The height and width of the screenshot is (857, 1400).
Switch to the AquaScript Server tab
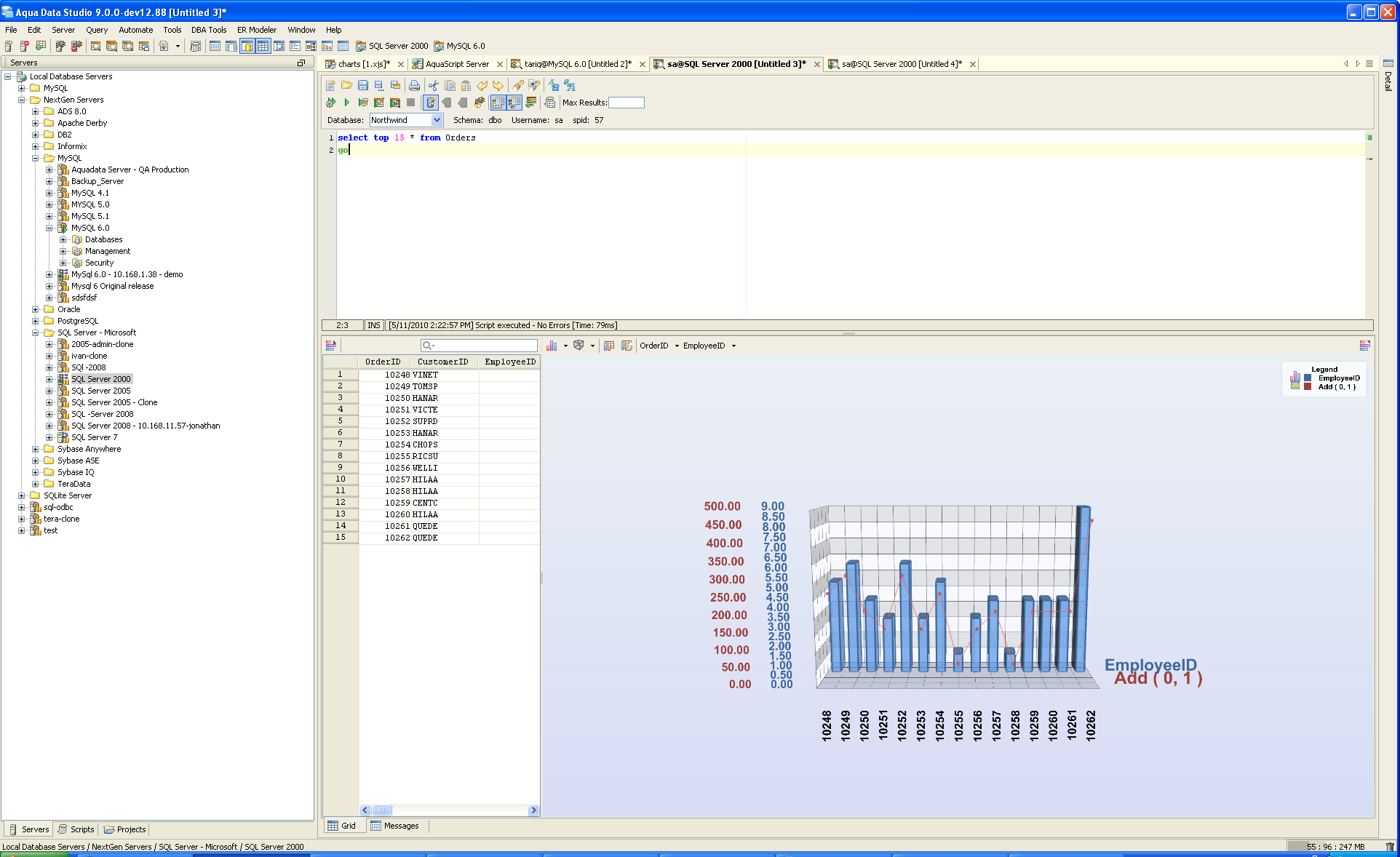click(x=457, y=64)
